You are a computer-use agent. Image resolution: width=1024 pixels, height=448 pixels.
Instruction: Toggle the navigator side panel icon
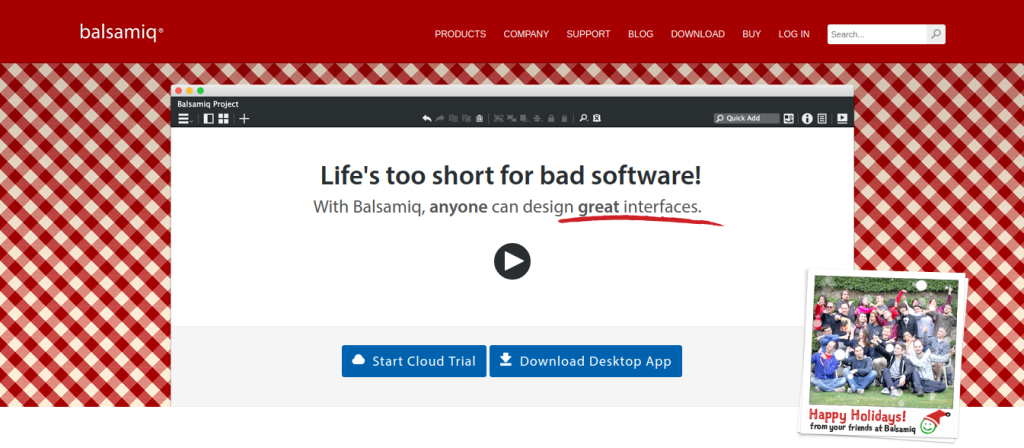click(208, 119)
